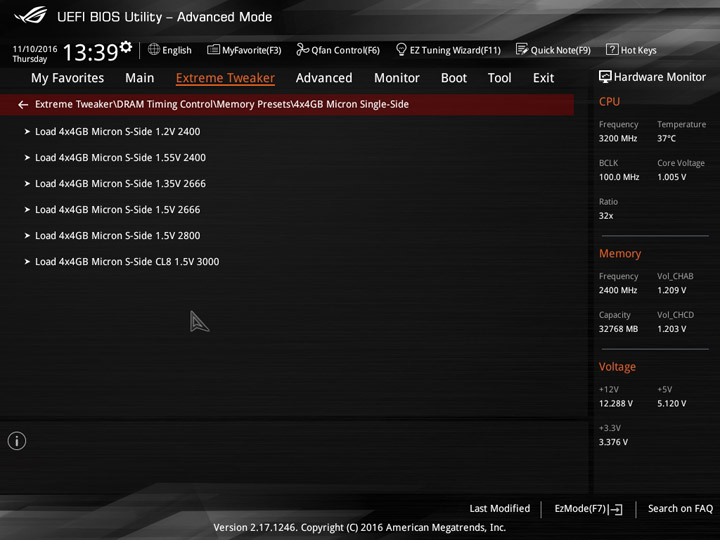Open the Advanced tab

pyautogui.click(x=324, y=78)
